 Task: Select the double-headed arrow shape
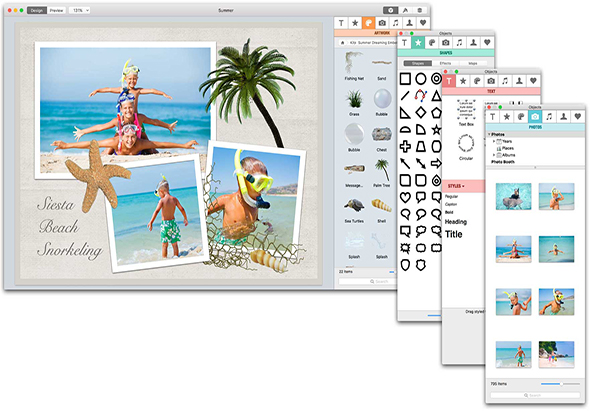tap(421, 163)
